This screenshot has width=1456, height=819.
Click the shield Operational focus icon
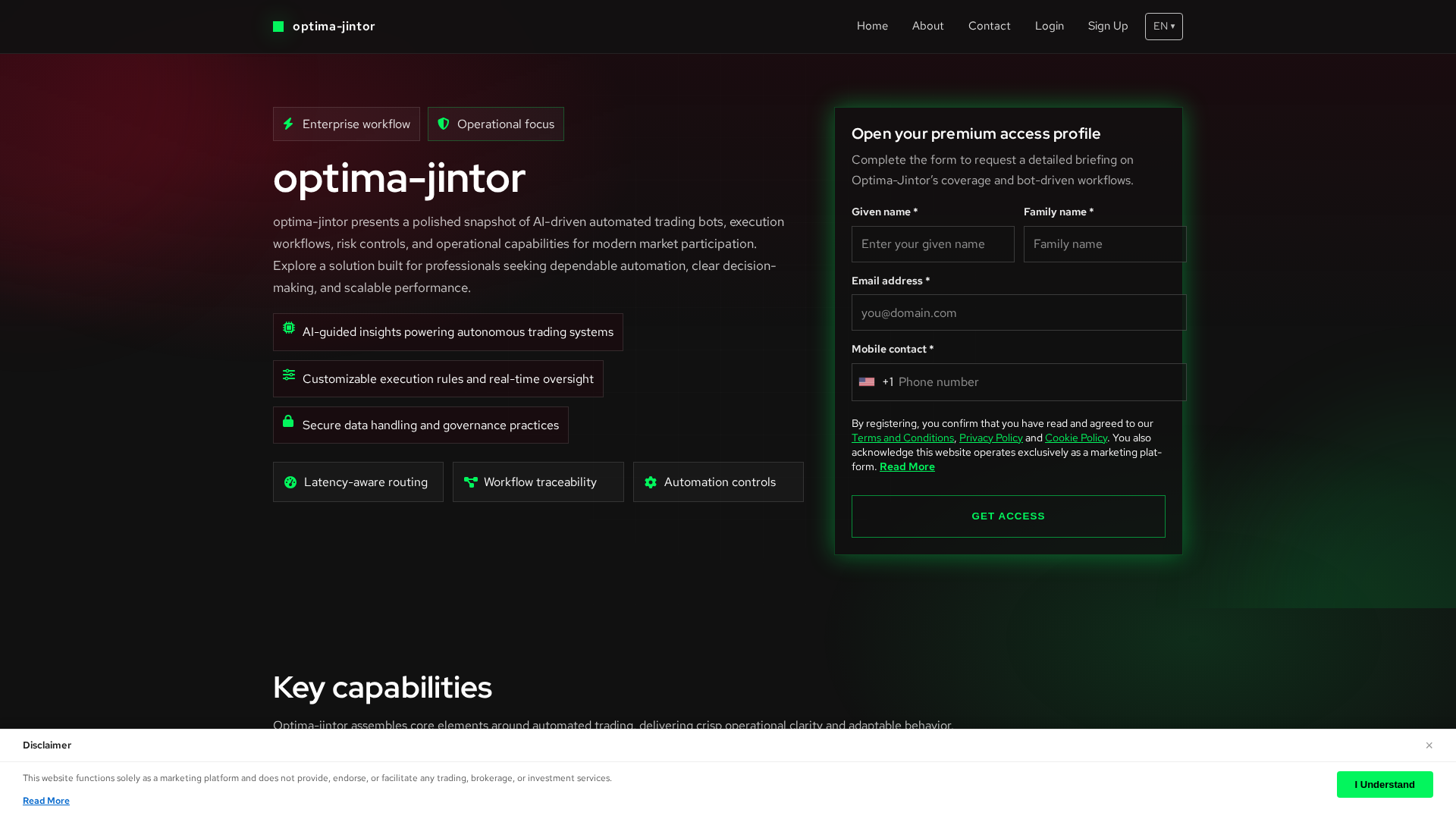coord(444,124)
